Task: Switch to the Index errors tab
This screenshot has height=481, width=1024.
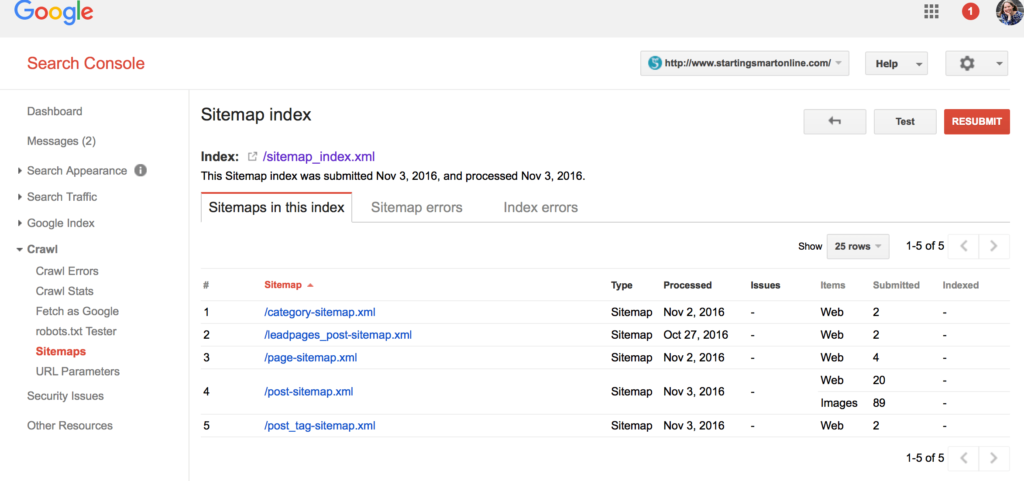Action: [x=541, y=208]
